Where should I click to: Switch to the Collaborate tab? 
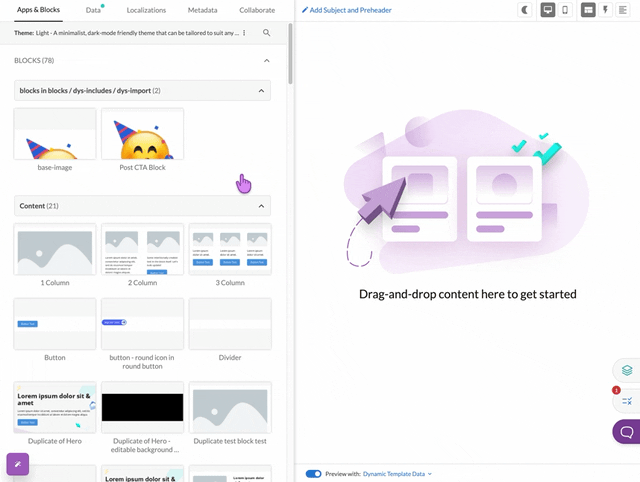[x=257, y=10]
